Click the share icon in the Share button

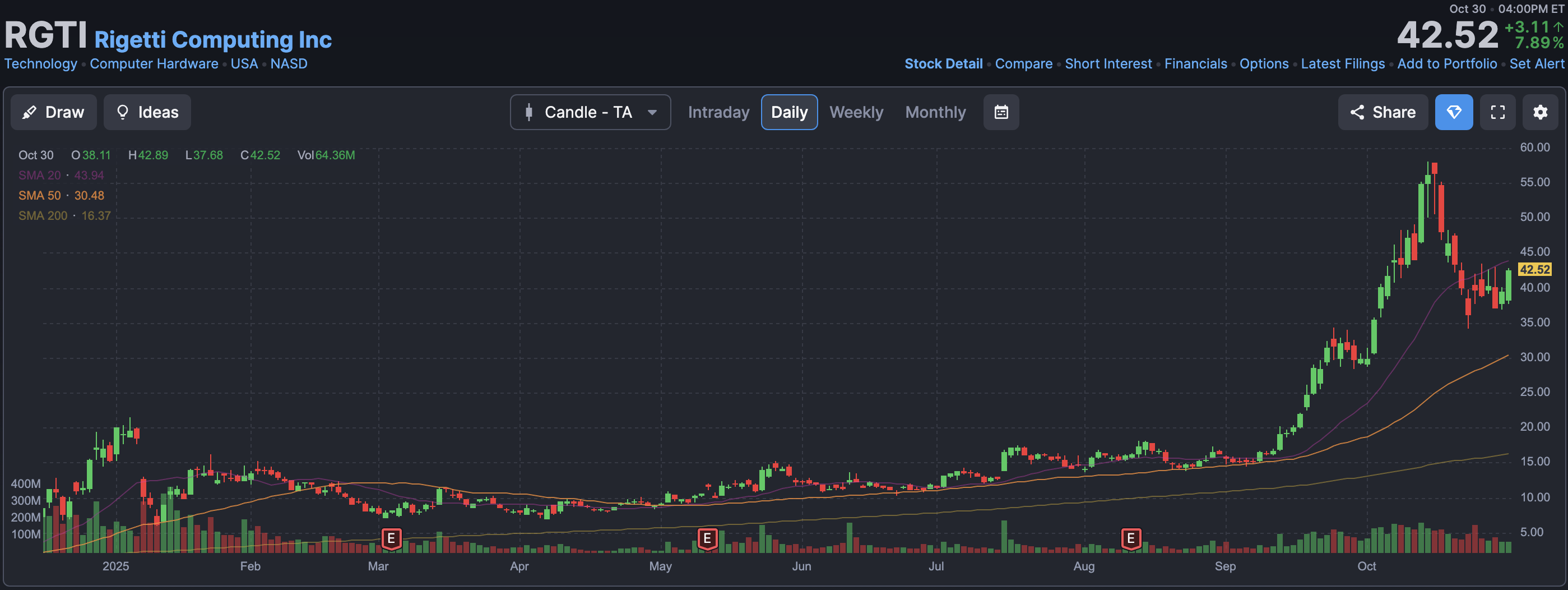[x=1357, y=112]
